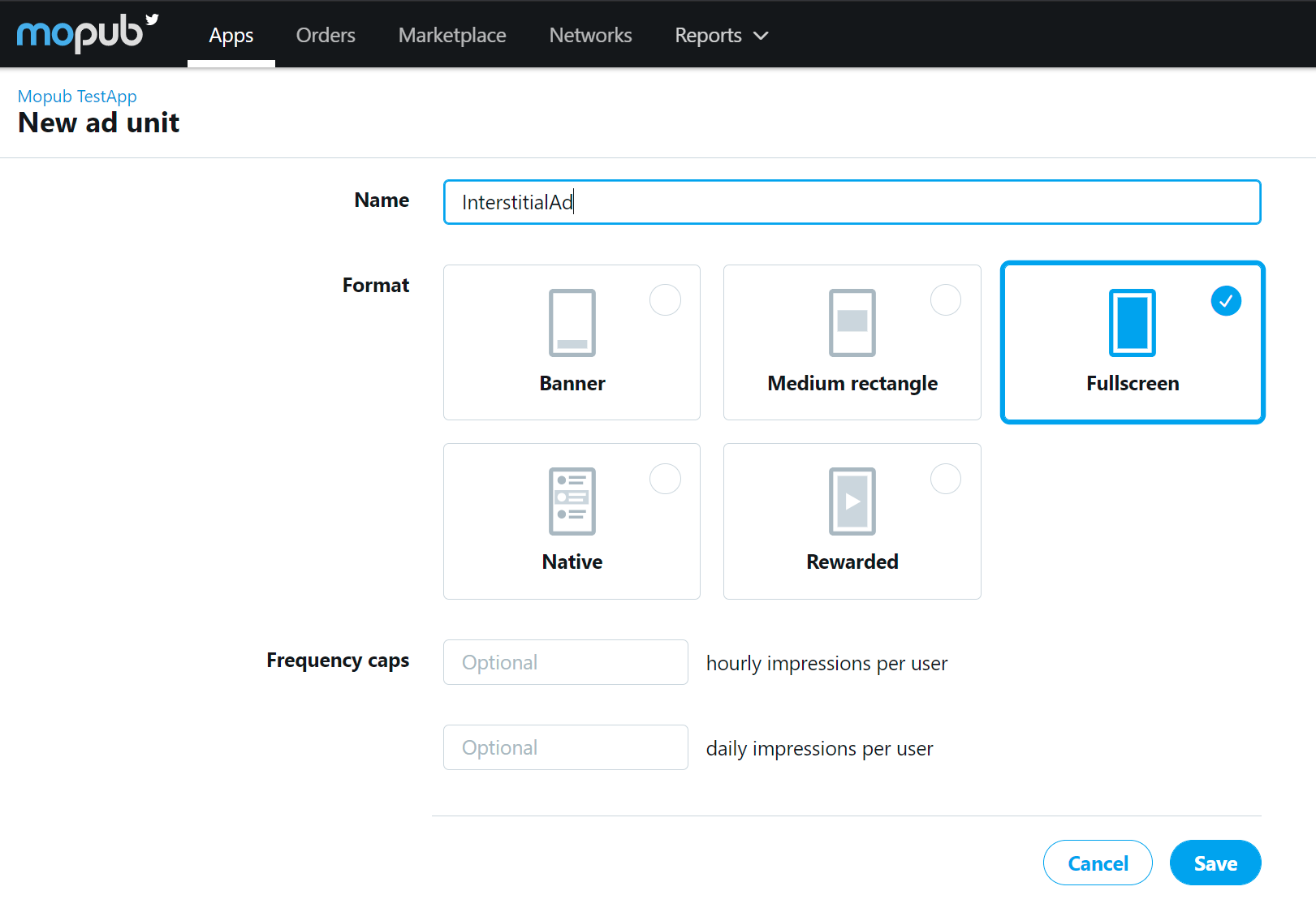
Task: Click the Cancel button
Action: 1098,863
